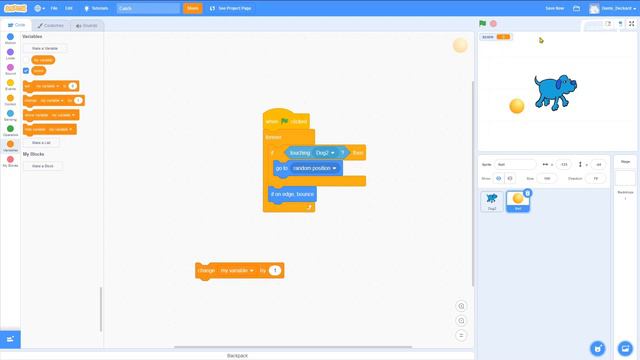Select the Variables block category
640x360 pixels.
click(x=10, y=146)
